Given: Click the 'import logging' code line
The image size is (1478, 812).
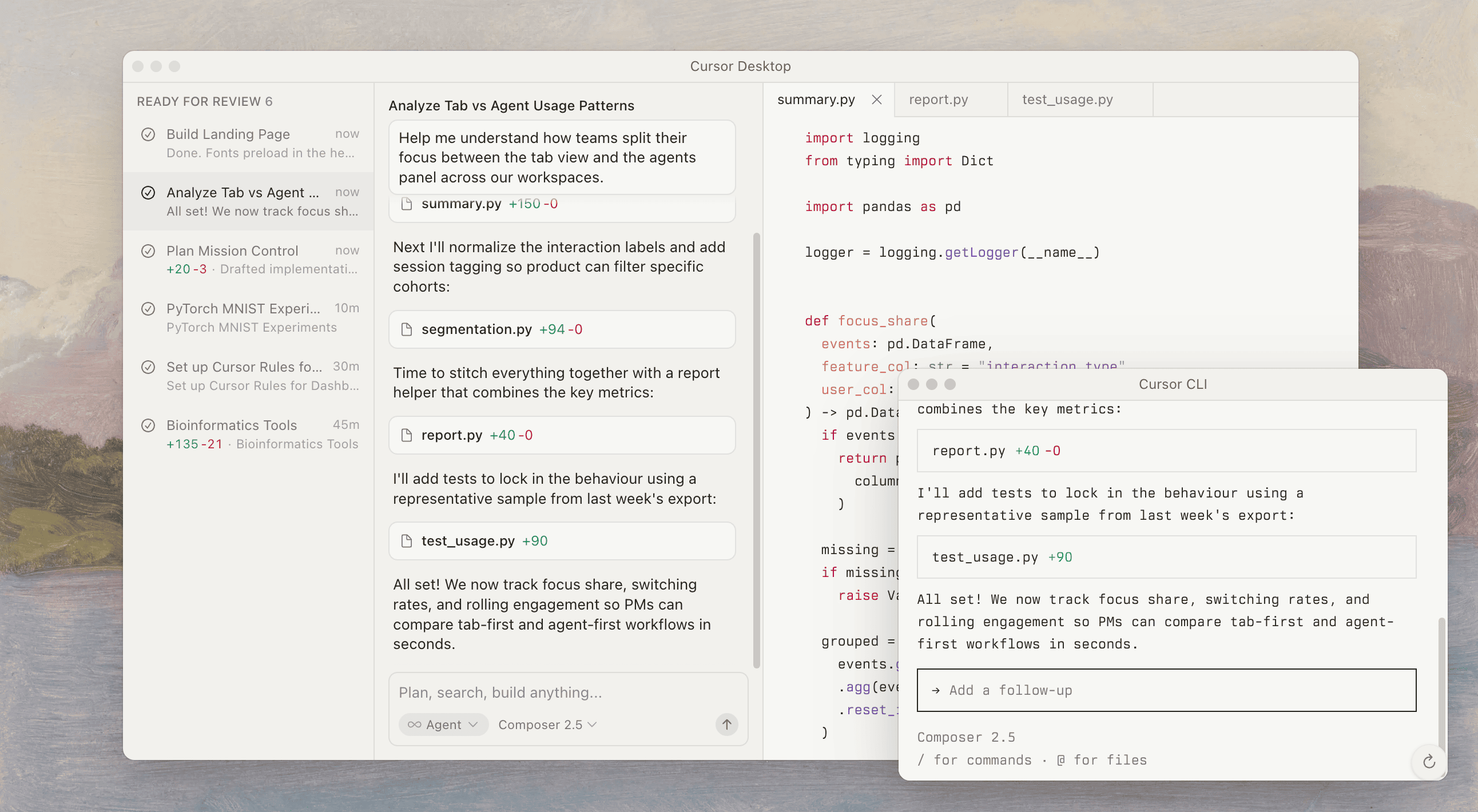Looking at the screenshot, I should tap(862, 138).
